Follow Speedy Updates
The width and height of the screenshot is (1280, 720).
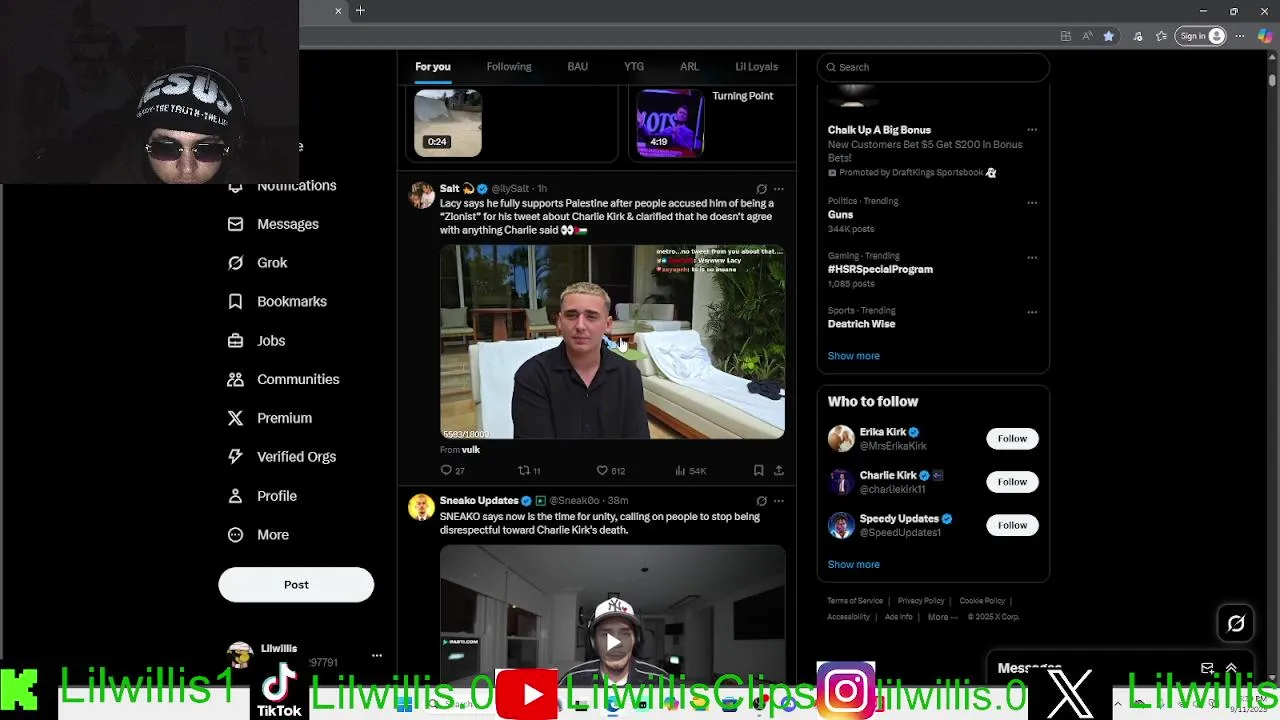click(x=1012, y=525)
